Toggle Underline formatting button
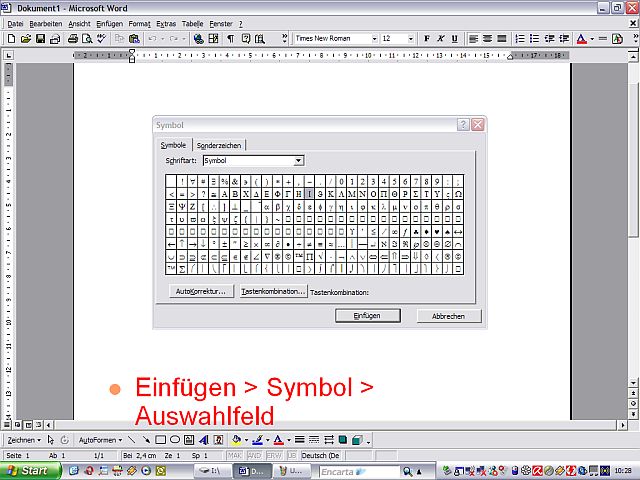 (455, 39)
